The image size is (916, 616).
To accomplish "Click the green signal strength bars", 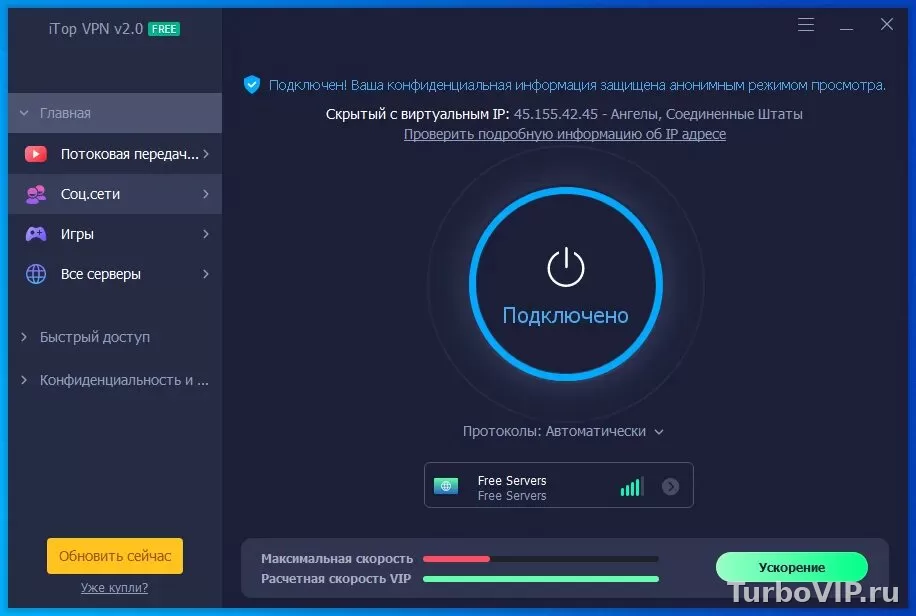I will click(x=632, y=486).
